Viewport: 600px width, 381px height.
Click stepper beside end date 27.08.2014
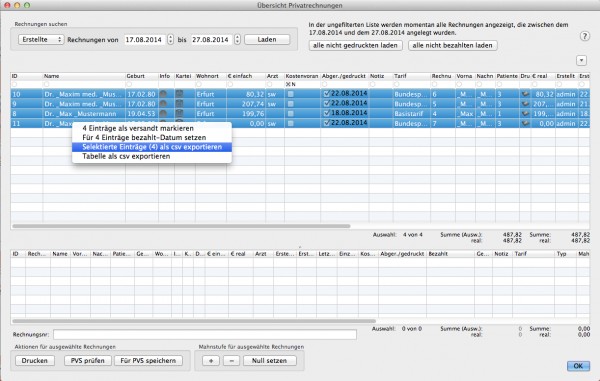click(238, 39)
